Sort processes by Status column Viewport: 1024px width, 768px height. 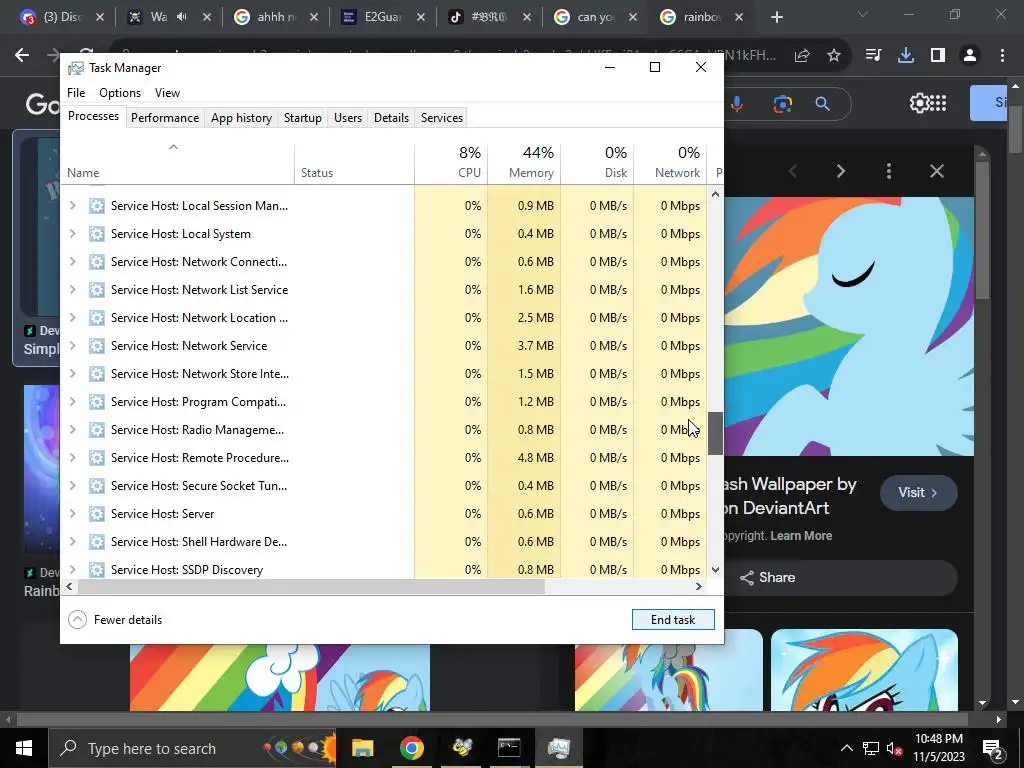pos(354,162)
